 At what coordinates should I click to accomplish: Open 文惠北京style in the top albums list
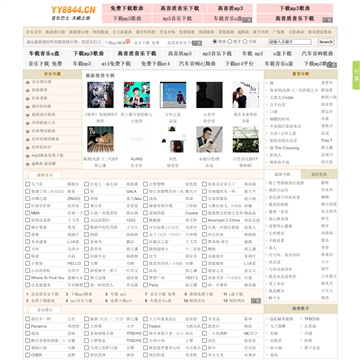point(281,97)
